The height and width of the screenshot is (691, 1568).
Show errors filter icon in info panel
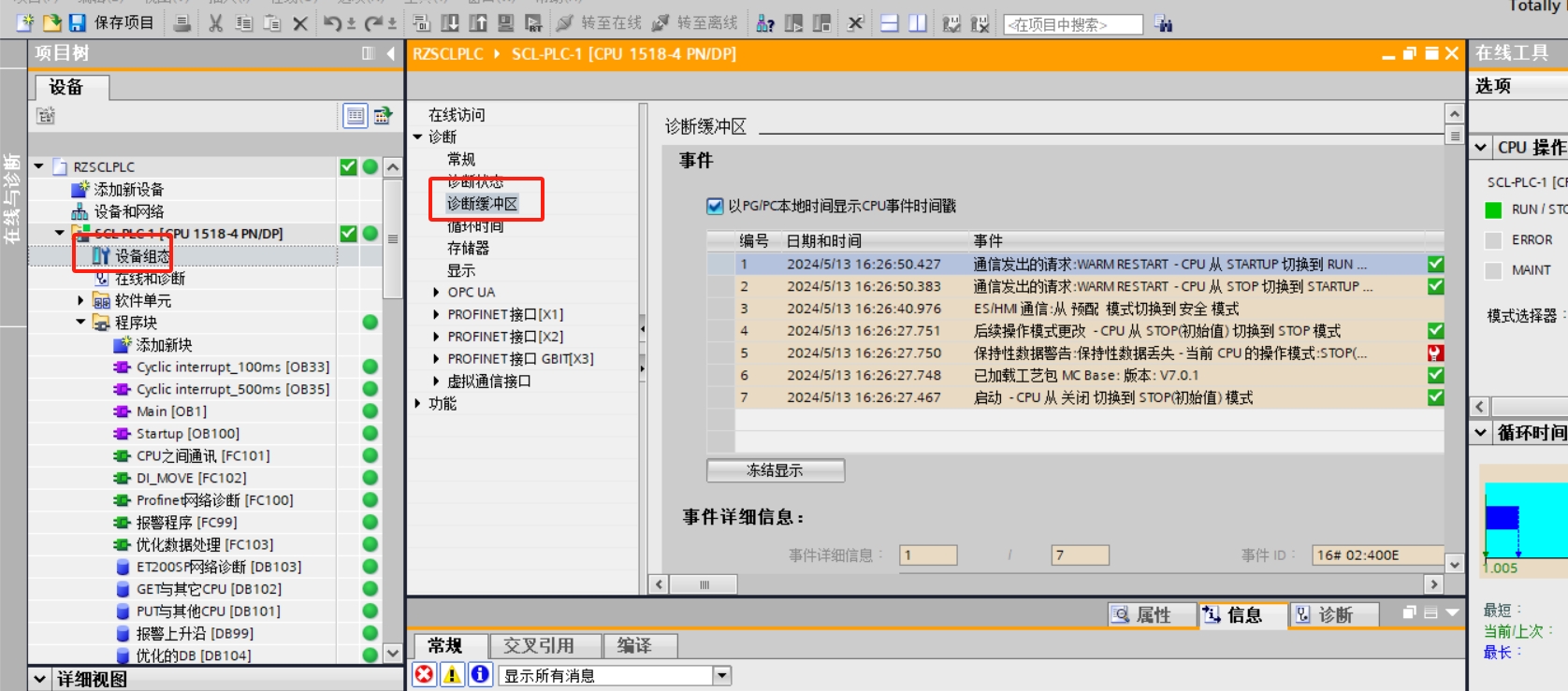click(x=425, y=674)
